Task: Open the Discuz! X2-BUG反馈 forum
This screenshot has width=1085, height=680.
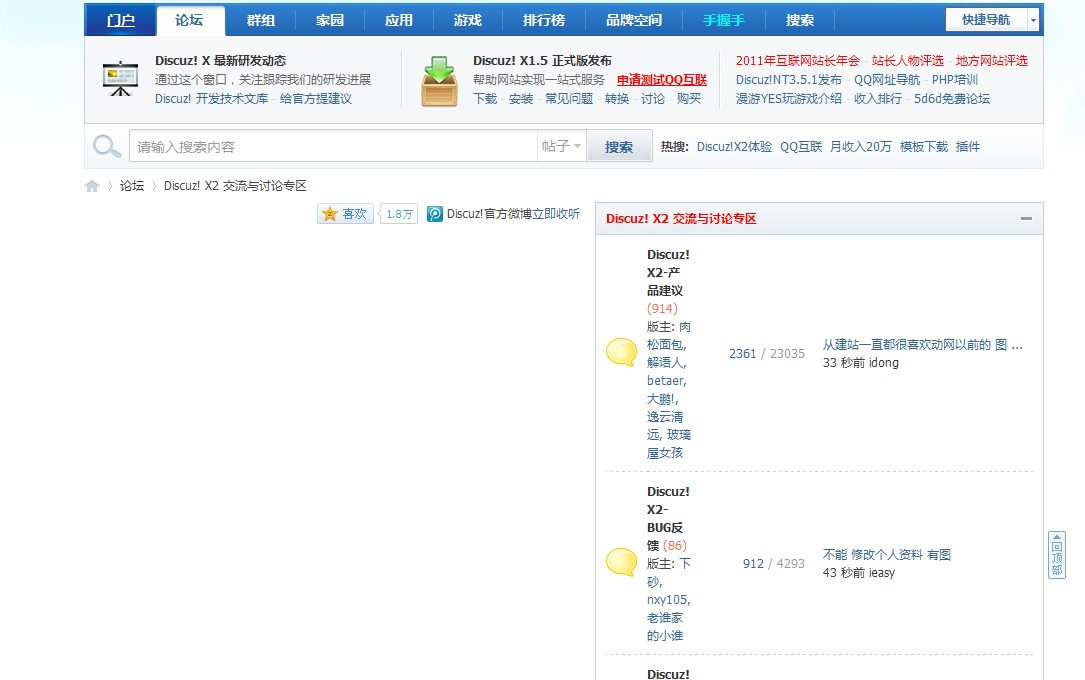Action: click(x=668, y=518)
